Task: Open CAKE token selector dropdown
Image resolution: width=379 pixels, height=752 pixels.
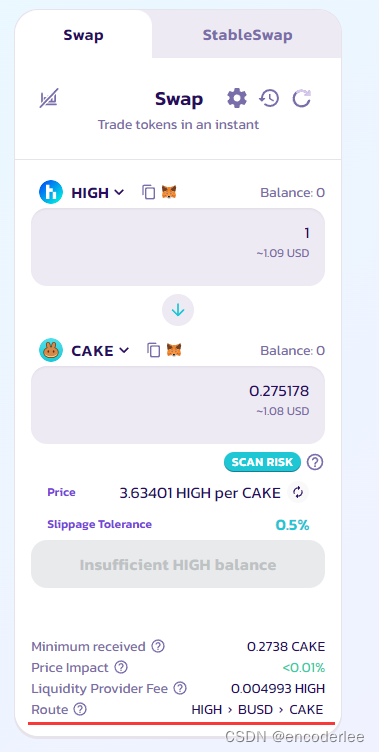Action: point(84,350)
